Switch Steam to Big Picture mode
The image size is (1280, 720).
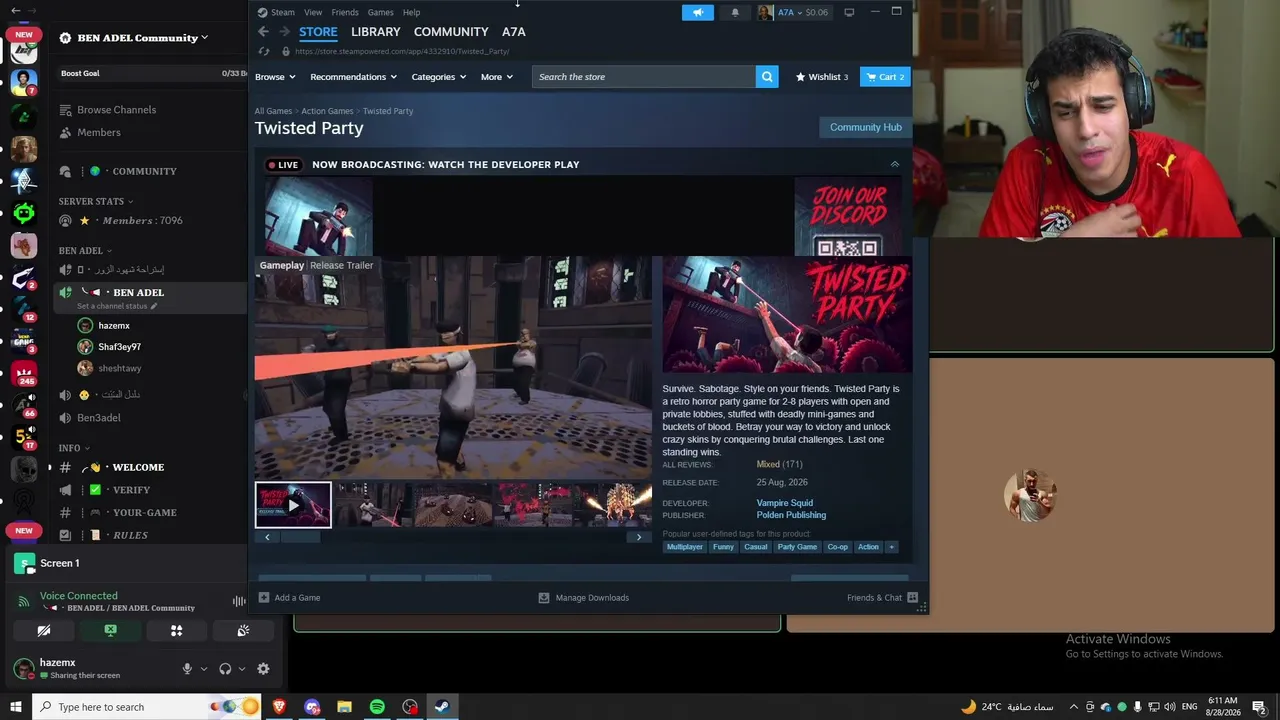pos(849,12)
